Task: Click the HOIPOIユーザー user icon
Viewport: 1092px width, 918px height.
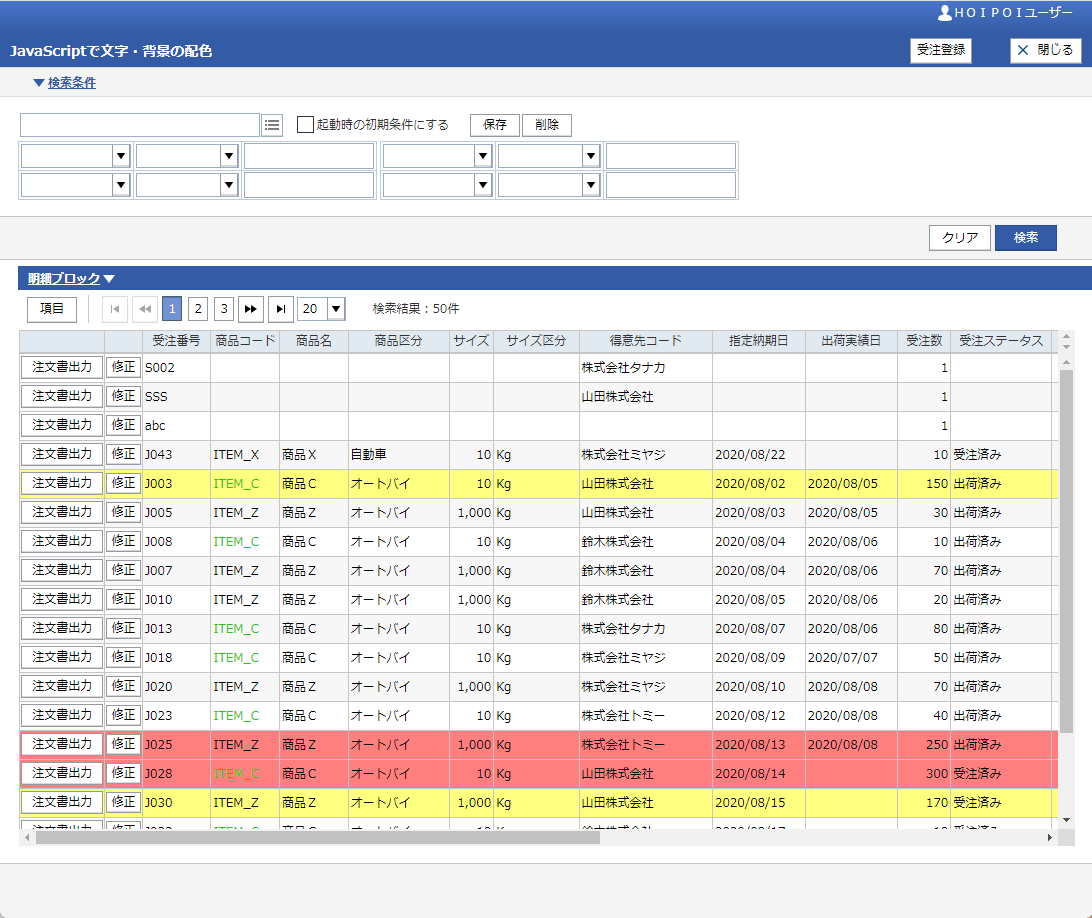Action: (944, 13)
